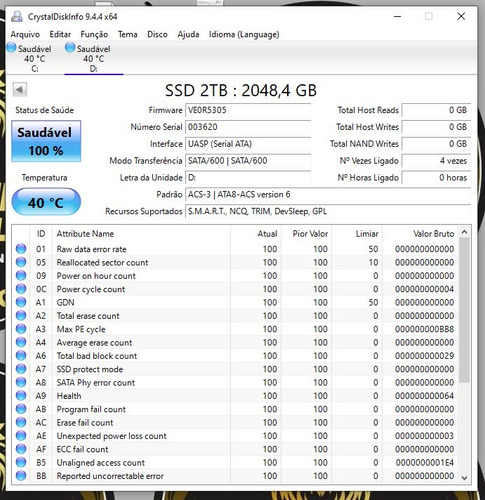
Task: Click scroll down arrow of attribute list
Action: [x=465, y=478]
